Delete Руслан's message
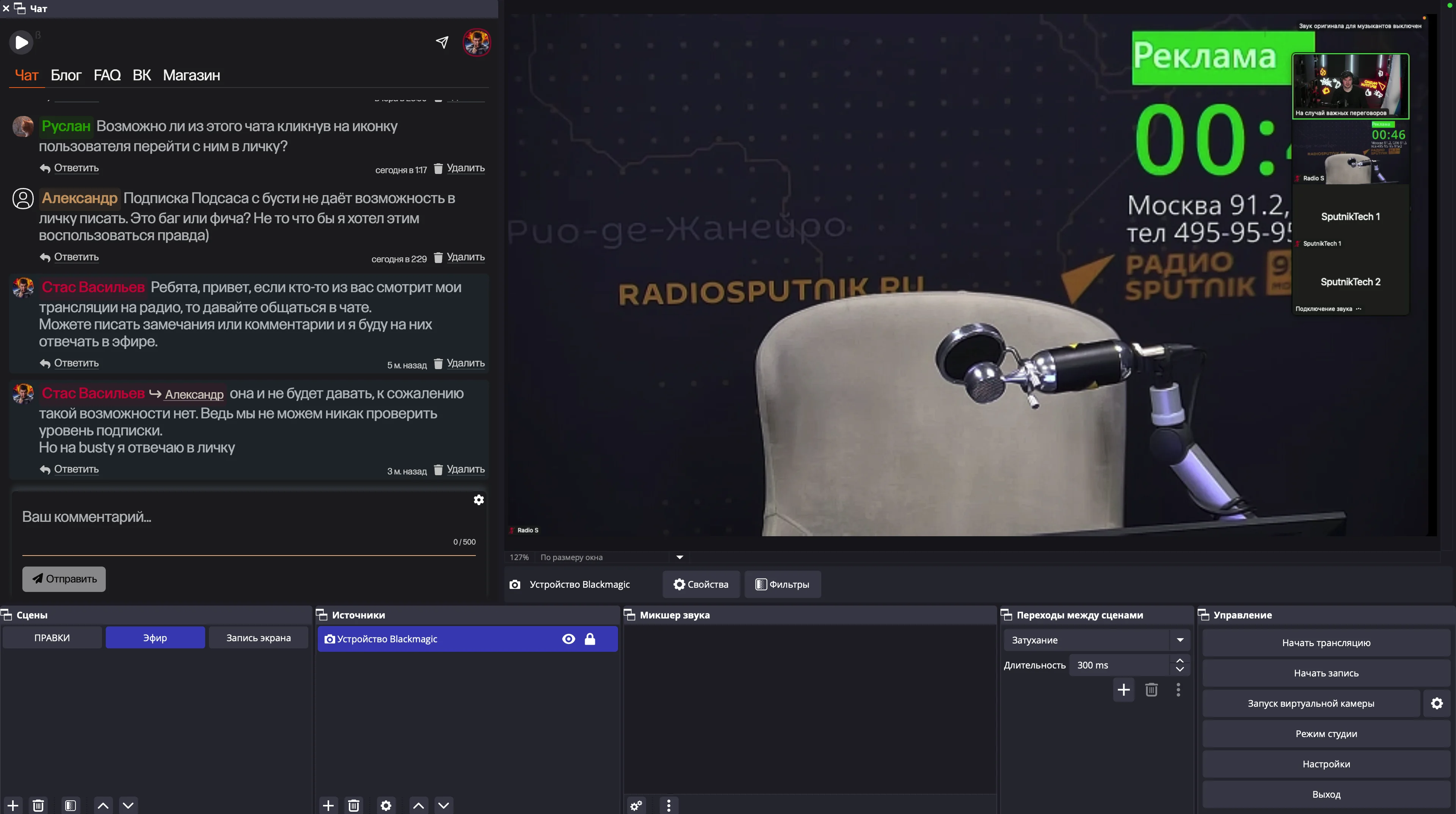The height and width of the screenshot is (814, 1456). click(x=459, y=168)
